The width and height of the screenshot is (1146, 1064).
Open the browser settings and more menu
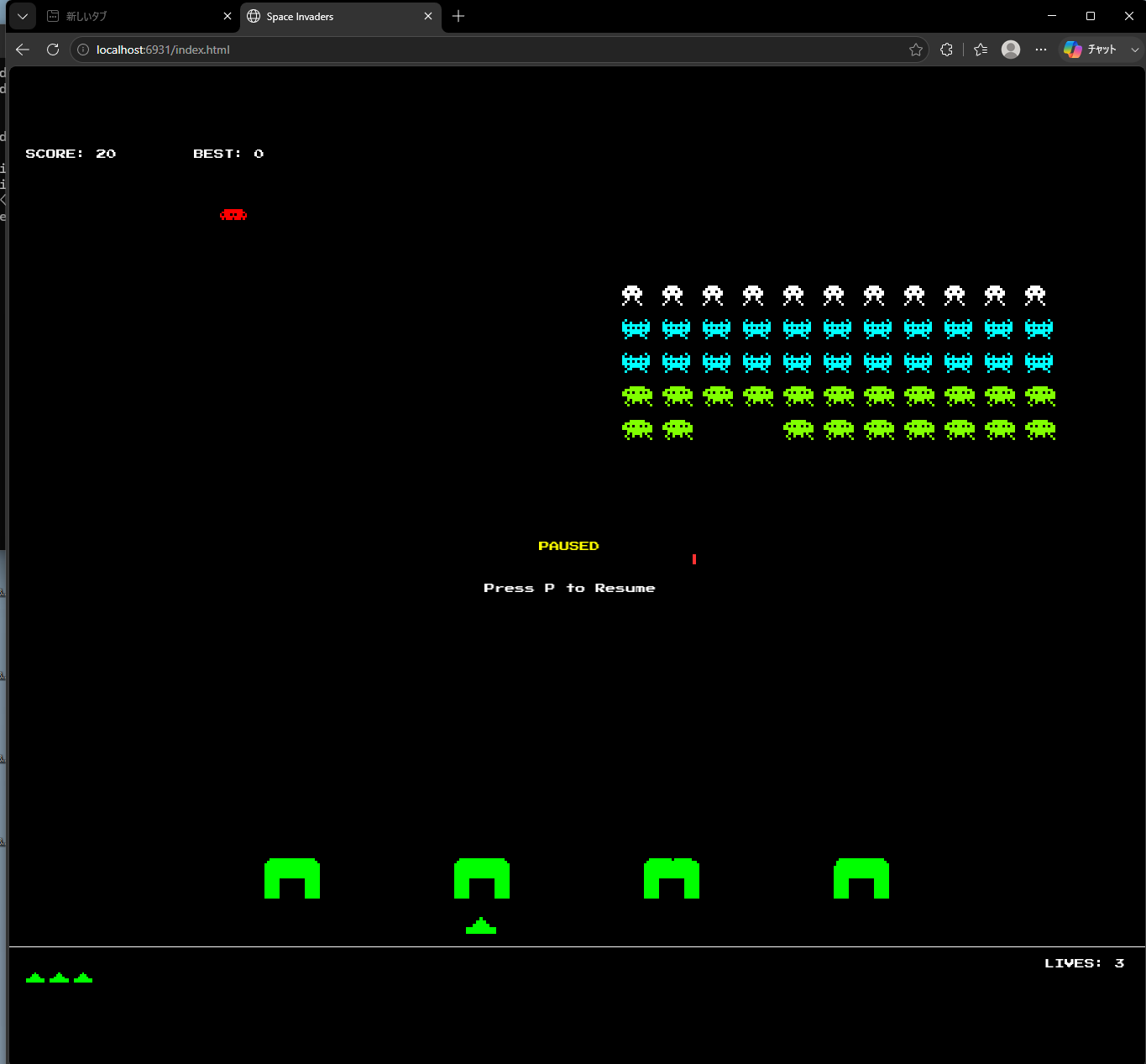click(x=1041, y=50)
